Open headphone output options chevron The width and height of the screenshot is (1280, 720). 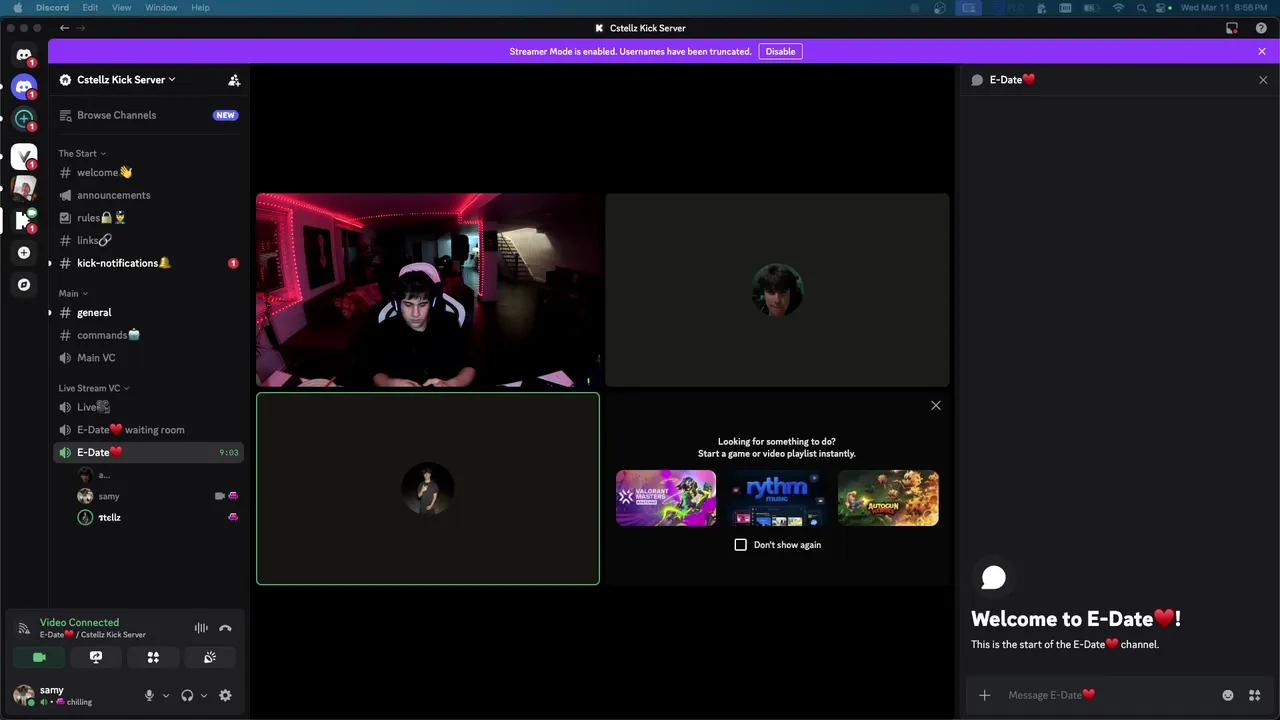click(204, 695)
